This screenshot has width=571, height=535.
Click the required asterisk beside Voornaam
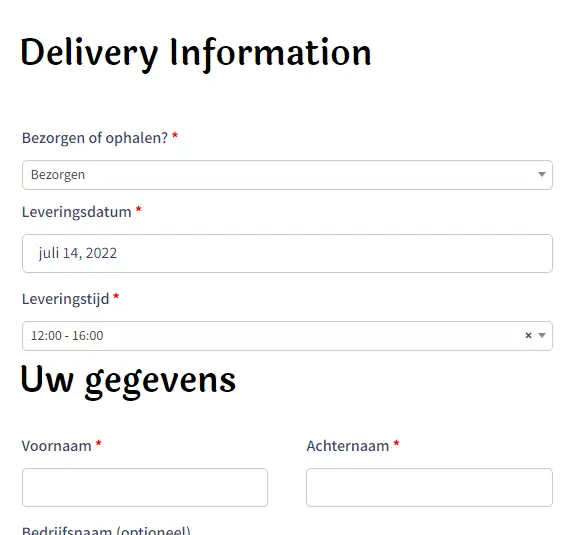[x=99, y=443]
